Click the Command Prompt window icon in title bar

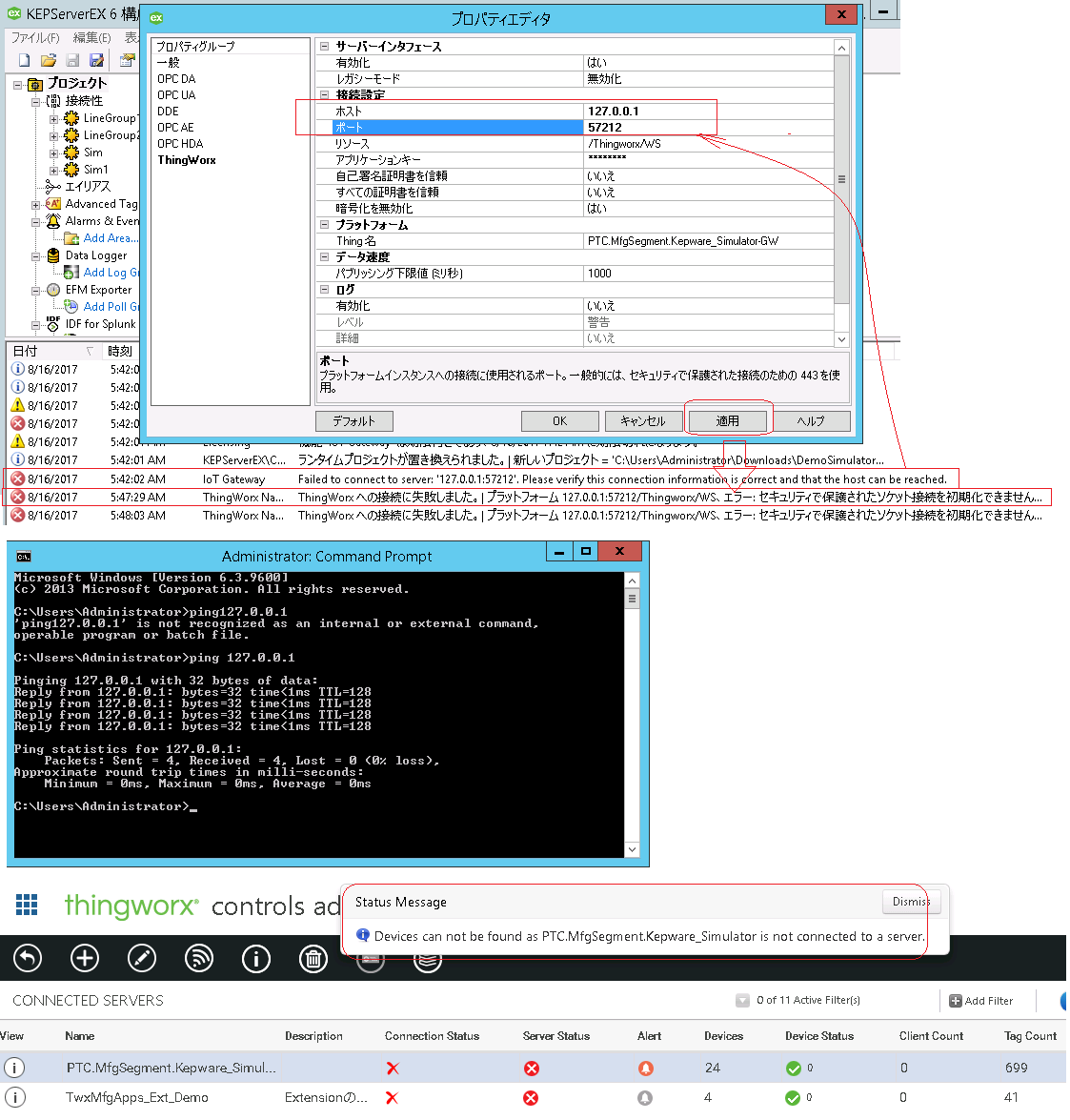pos(24,557)
